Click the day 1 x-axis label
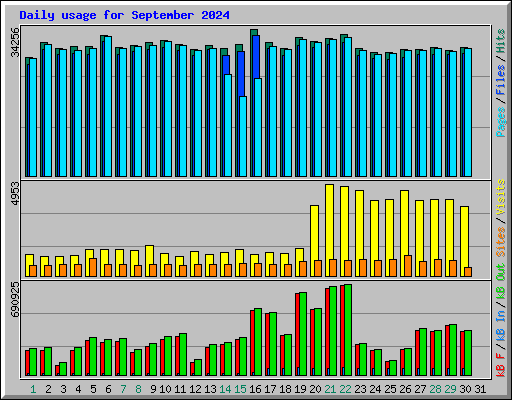Screen dimensions: 512x400 (33, 389)
